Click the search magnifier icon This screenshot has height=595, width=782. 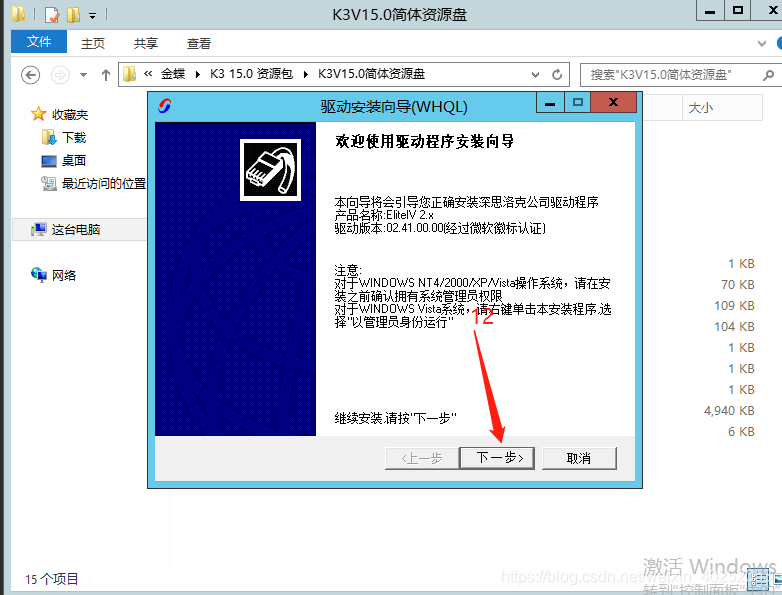click(x=769, y=75)
